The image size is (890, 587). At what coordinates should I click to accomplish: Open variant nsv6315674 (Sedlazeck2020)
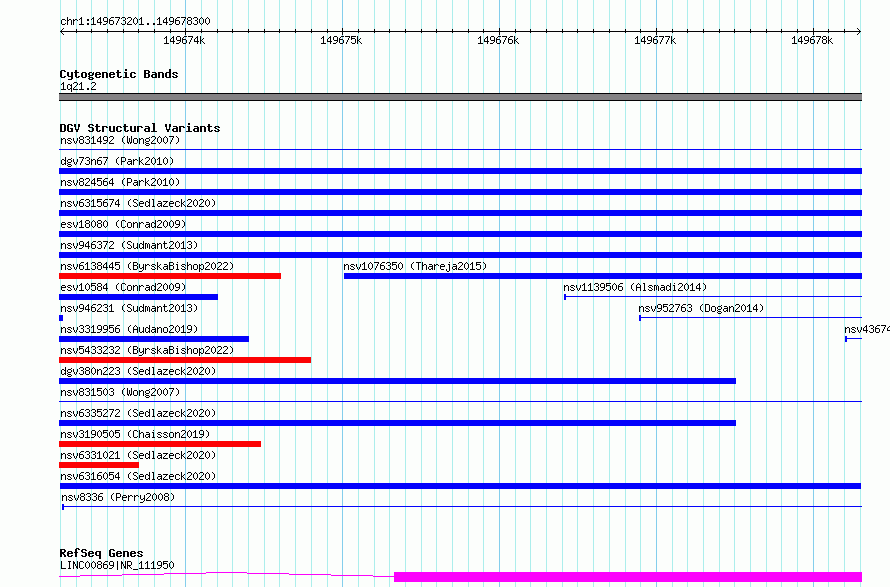point(138,203)
